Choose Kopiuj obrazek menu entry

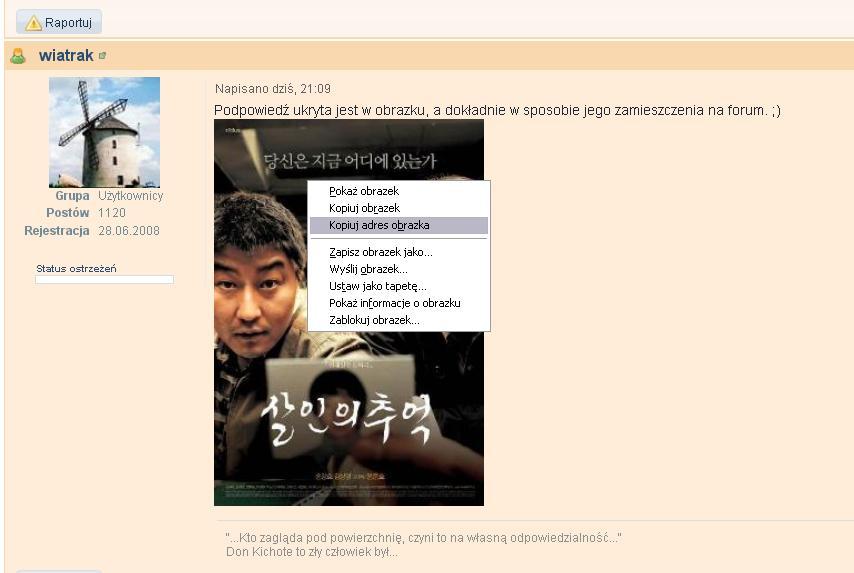(x=399, y=208)
